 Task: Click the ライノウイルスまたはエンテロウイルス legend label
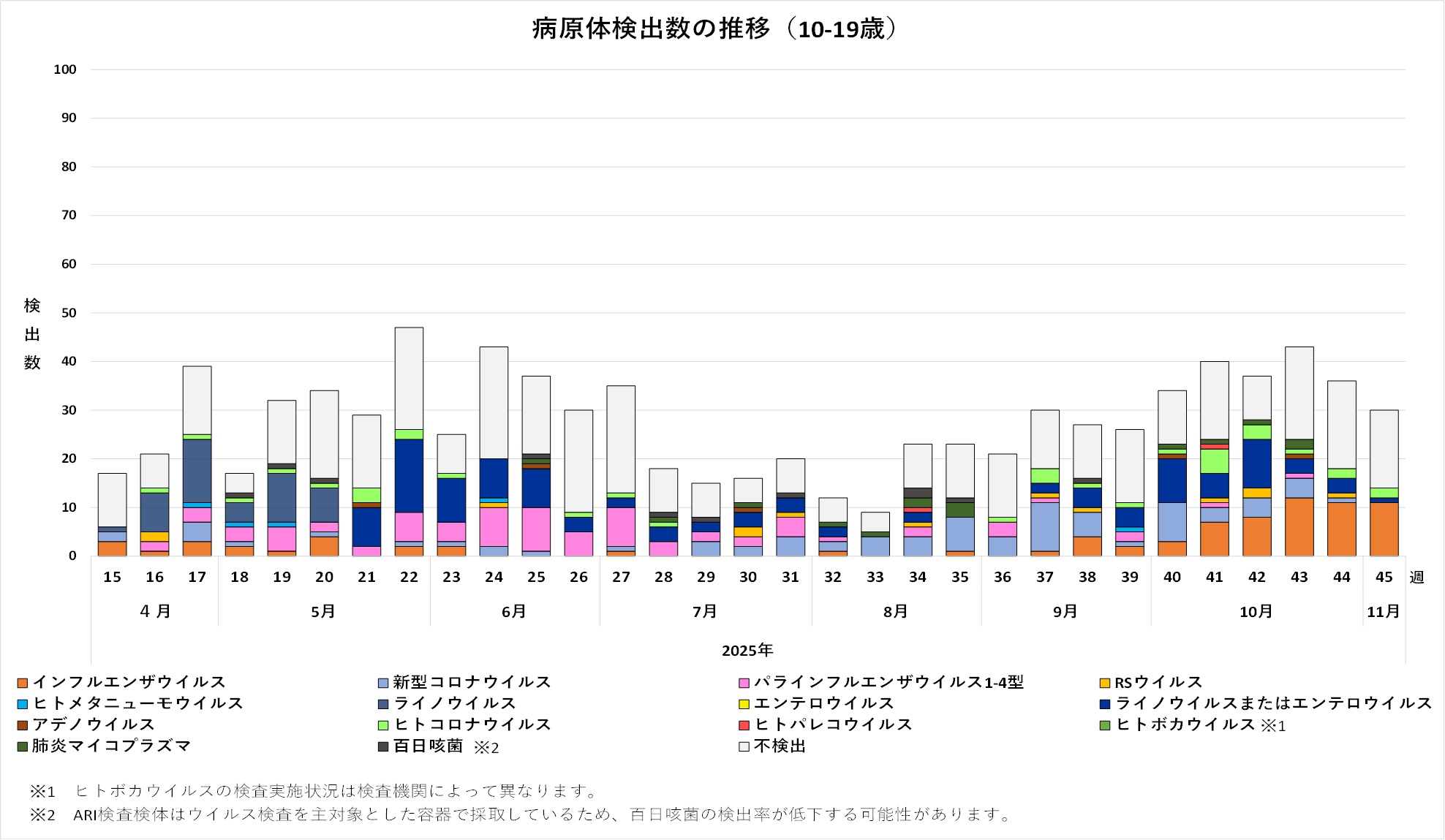1273,704
